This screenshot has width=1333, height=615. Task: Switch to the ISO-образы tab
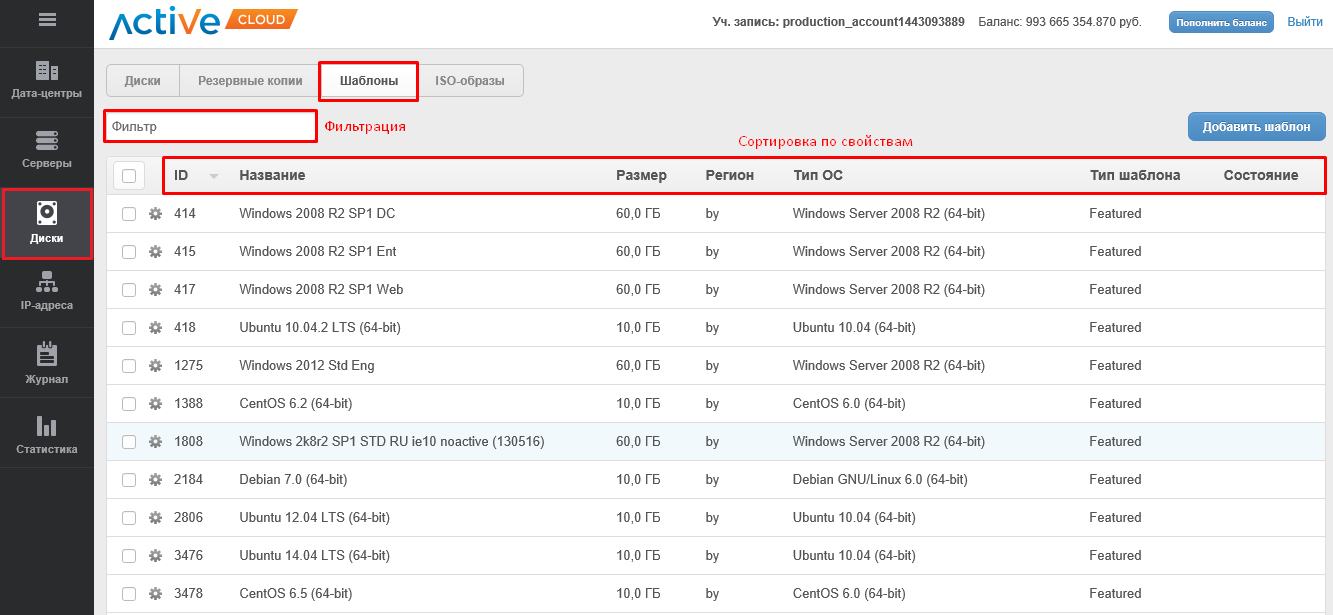coord(470,81)
